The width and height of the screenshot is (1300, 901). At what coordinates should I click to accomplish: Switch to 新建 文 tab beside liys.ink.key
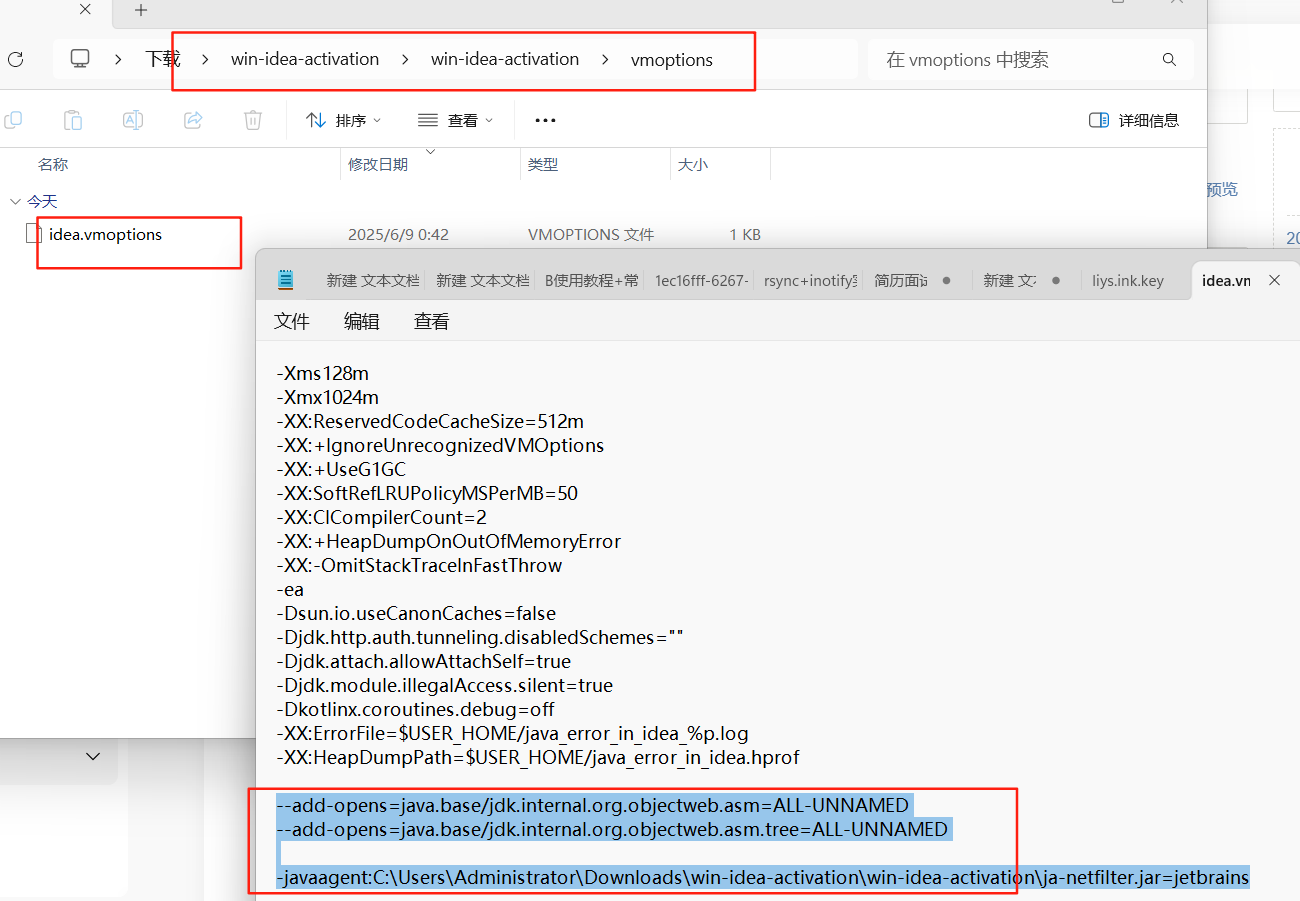[1010, 281]
